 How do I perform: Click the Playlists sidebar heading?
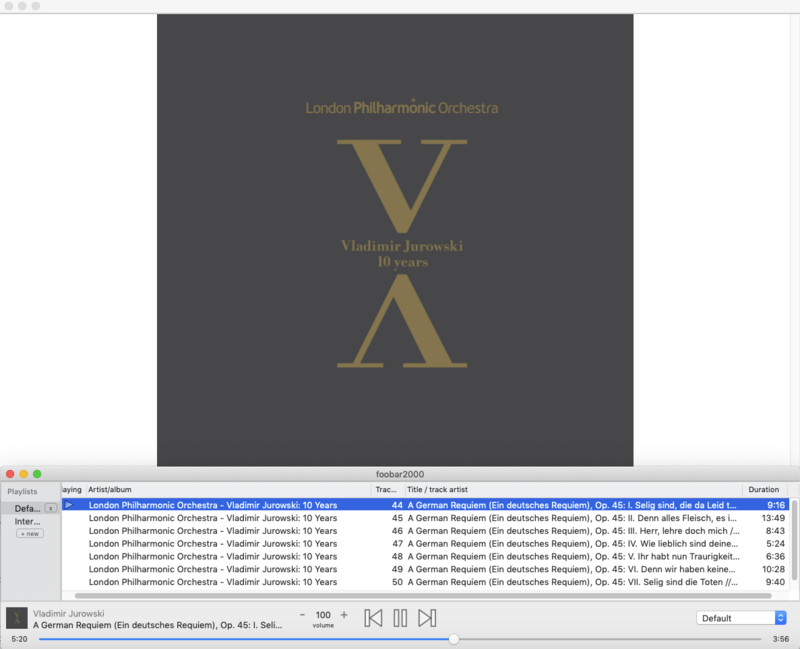[x=22, y=491]
